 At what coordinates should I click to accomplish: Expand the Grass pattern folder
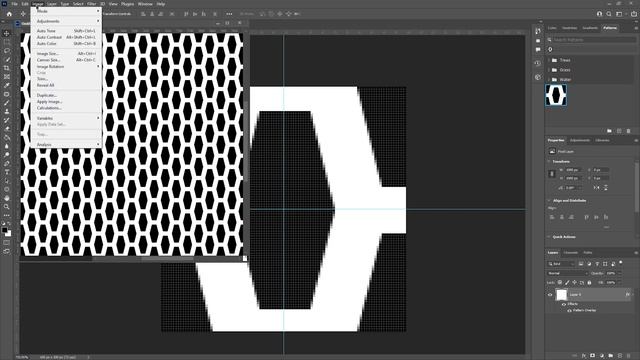tap(549, 70)
